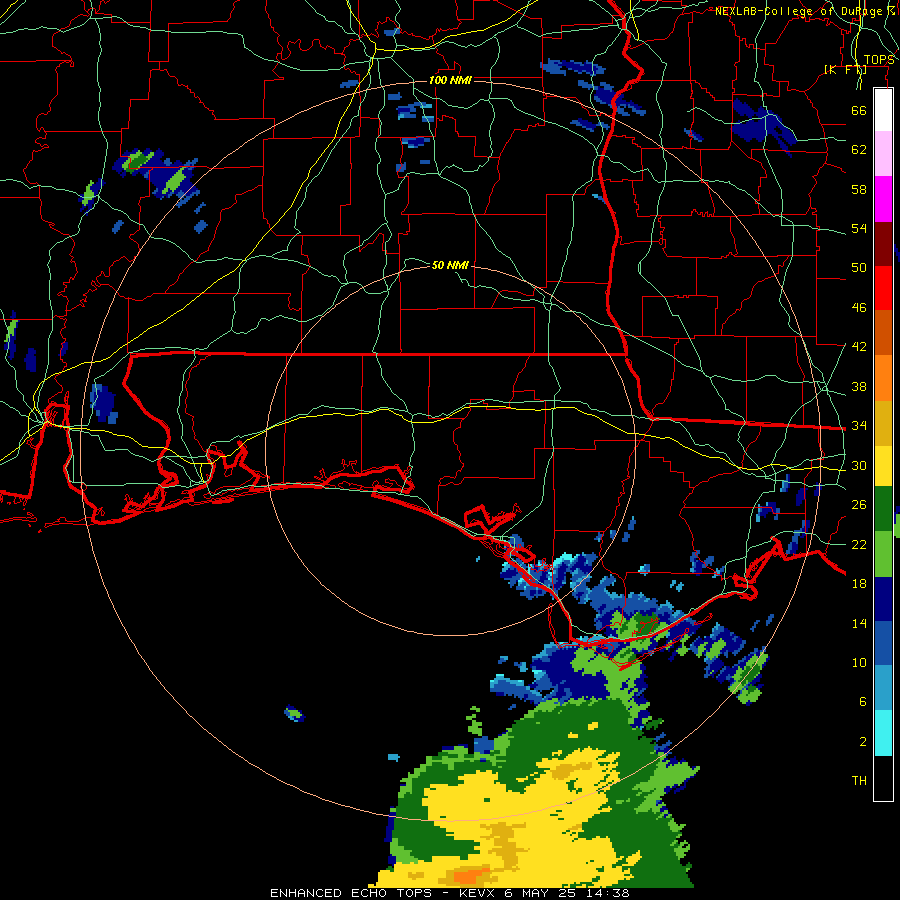Click the "34" legend value

click(x=859, y=426)
